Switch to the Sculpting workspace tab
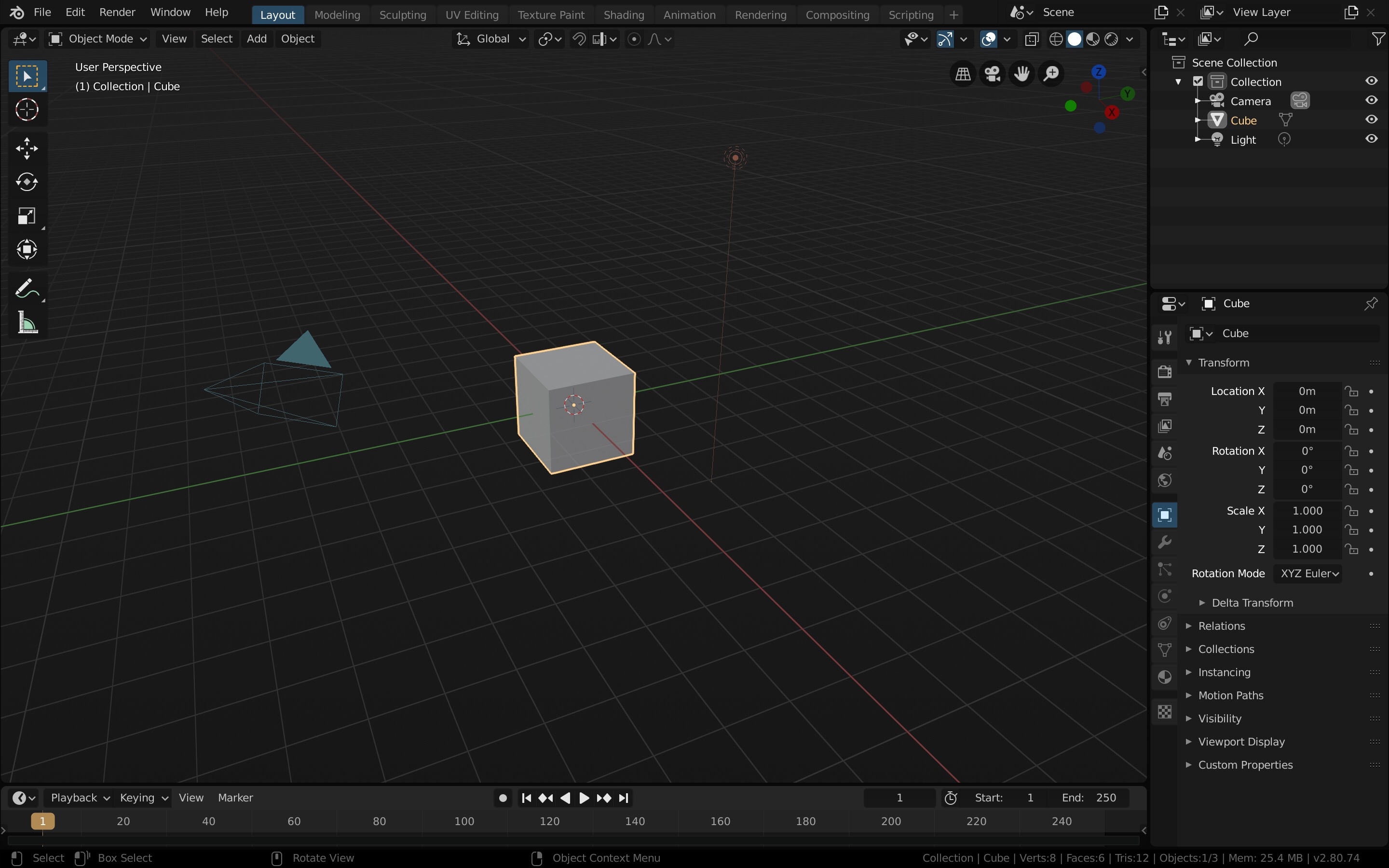The image size is (1389, 868). pyautogui.click(x=402, y=15)
